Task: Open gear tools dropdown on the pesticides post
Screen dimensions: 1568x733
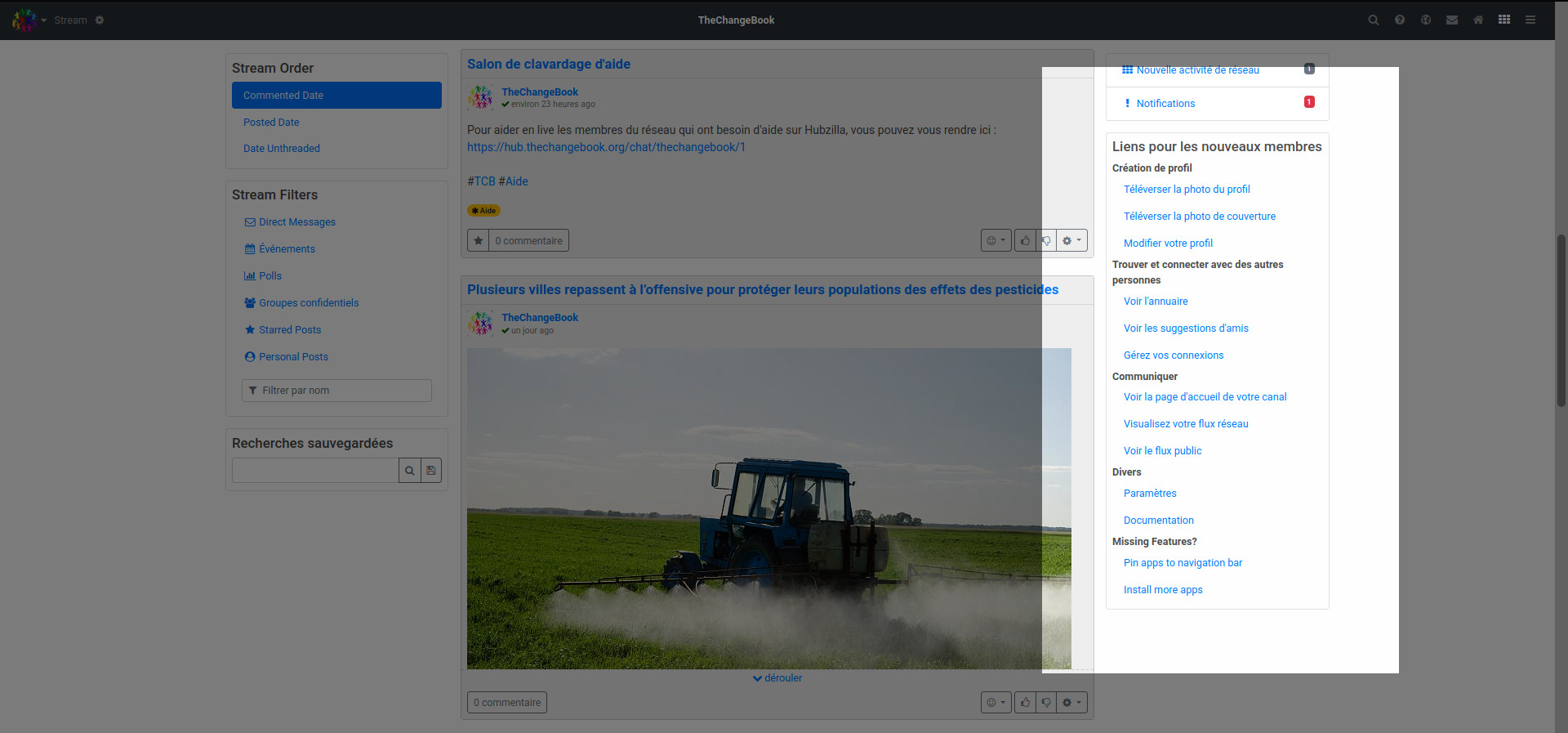Action: click(x=1071, y=703)
